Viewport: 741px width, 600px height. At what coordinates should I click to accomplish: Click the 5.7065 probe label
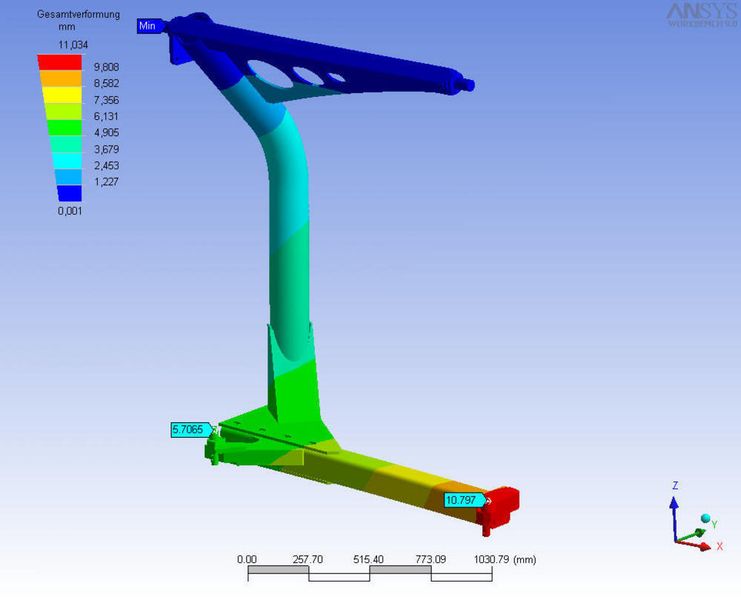pyautogui.click(x=191, y=429)
